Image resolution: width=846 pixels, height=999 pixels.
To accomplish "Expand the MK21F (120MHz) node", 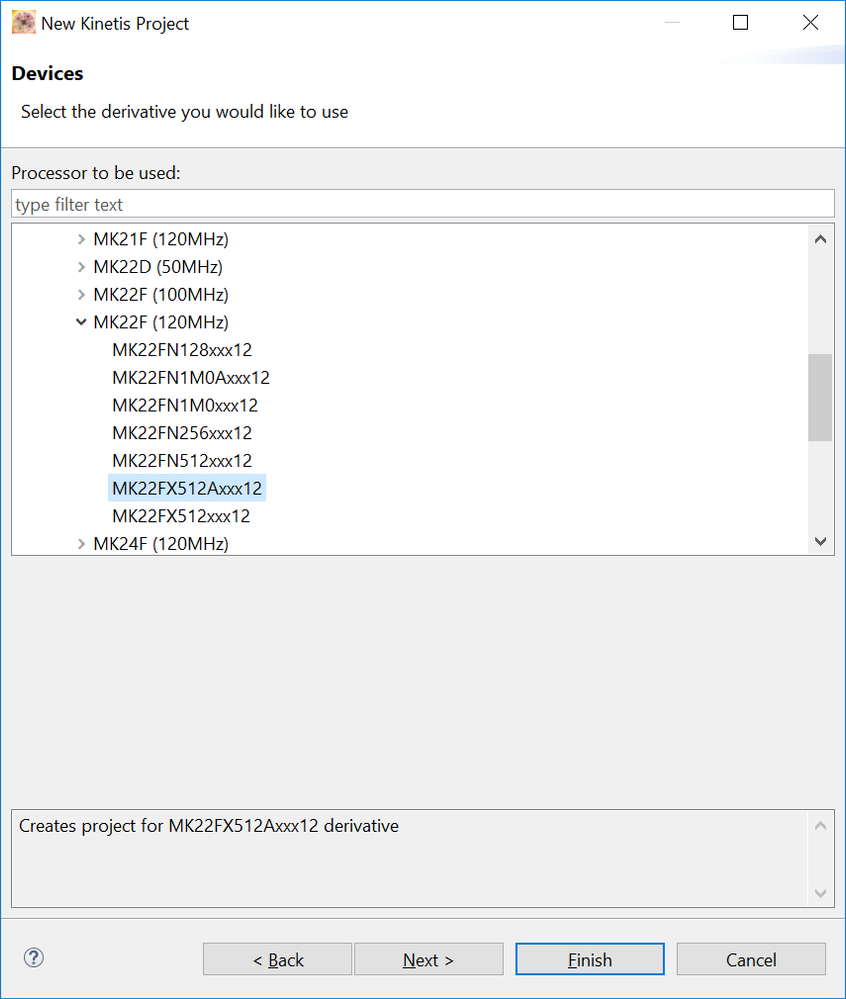I will click(x=82, y=240).
